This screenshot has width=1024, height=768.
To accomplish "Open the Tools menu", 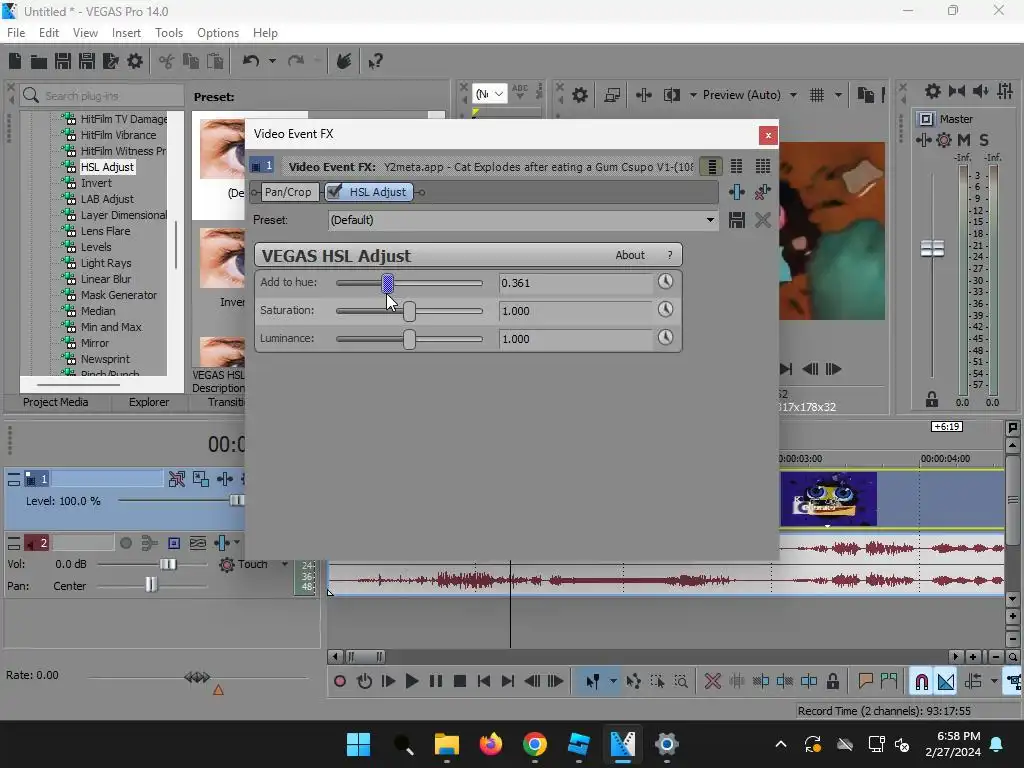I will tap(168, 33).
